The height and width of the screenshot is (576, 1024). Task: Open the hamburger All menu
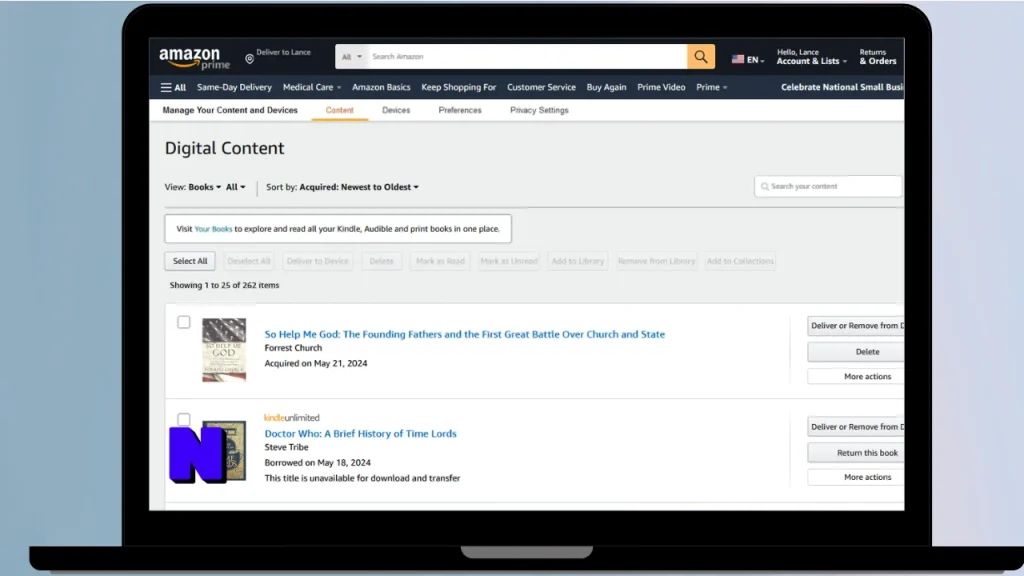[x=173, y=88]
